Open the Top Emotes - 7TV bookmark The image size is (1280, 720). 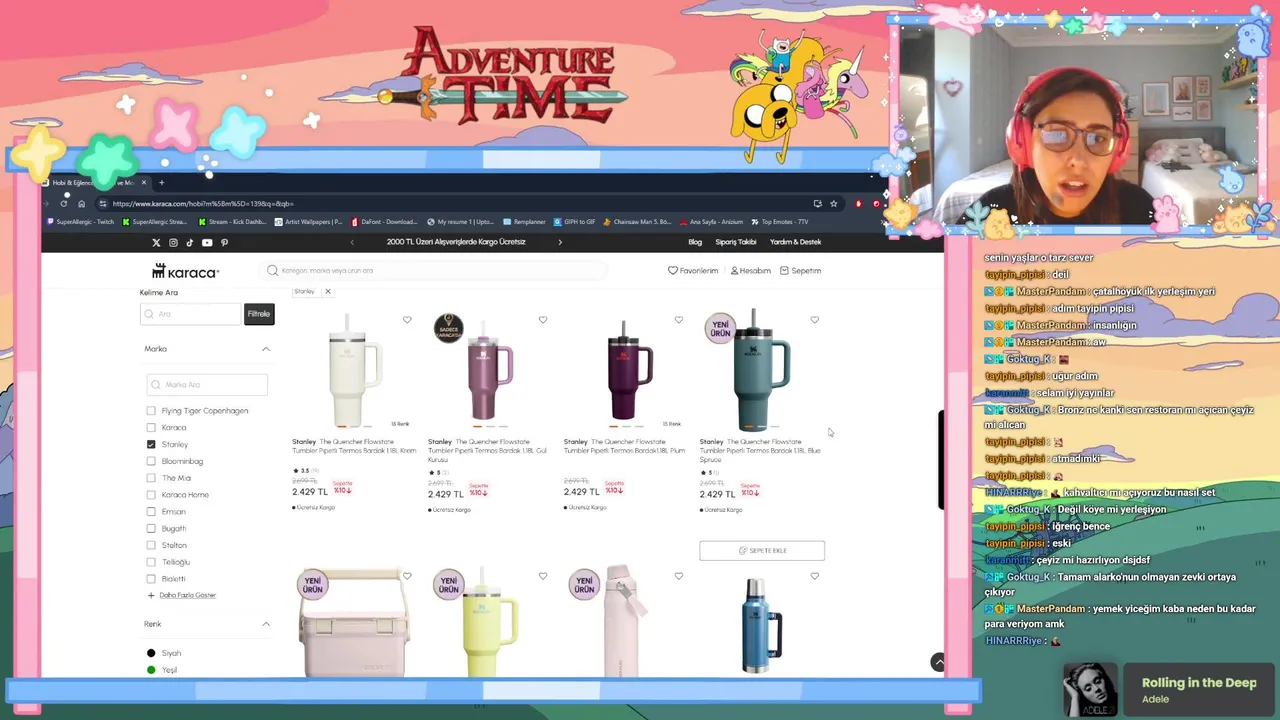[780, 222]
